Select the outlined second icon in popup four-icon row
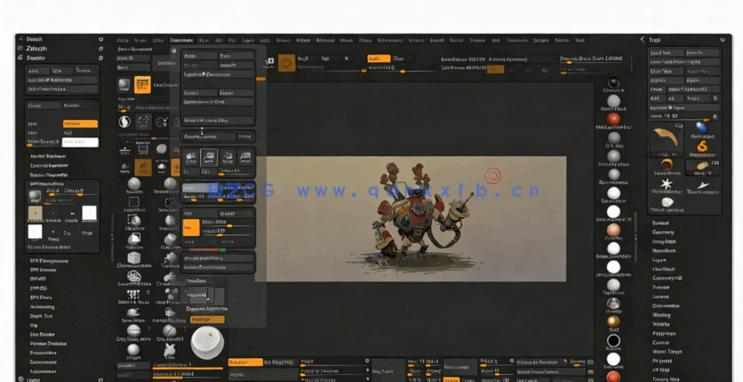The width and height of the screenshot is (743, 382). point(209,157)
